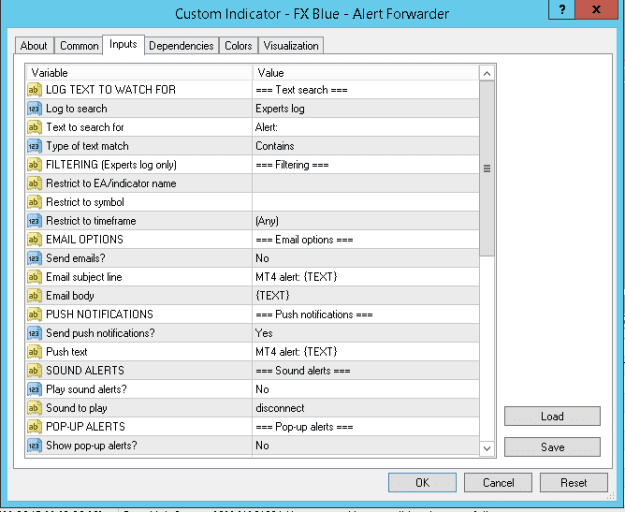Close the Alert Forwarder dialog
The width and height of the screenshot is (625, 512).
click(x=596, y=9)
